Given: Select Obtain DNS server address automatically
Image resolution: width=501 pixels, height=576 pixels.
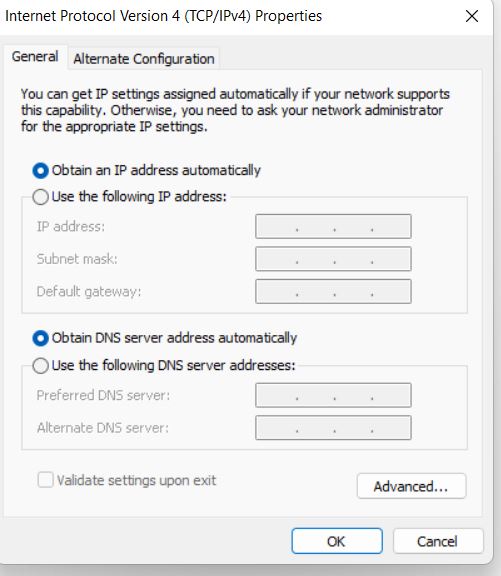Looking at the screenshot, I should (x=40, y=338).
